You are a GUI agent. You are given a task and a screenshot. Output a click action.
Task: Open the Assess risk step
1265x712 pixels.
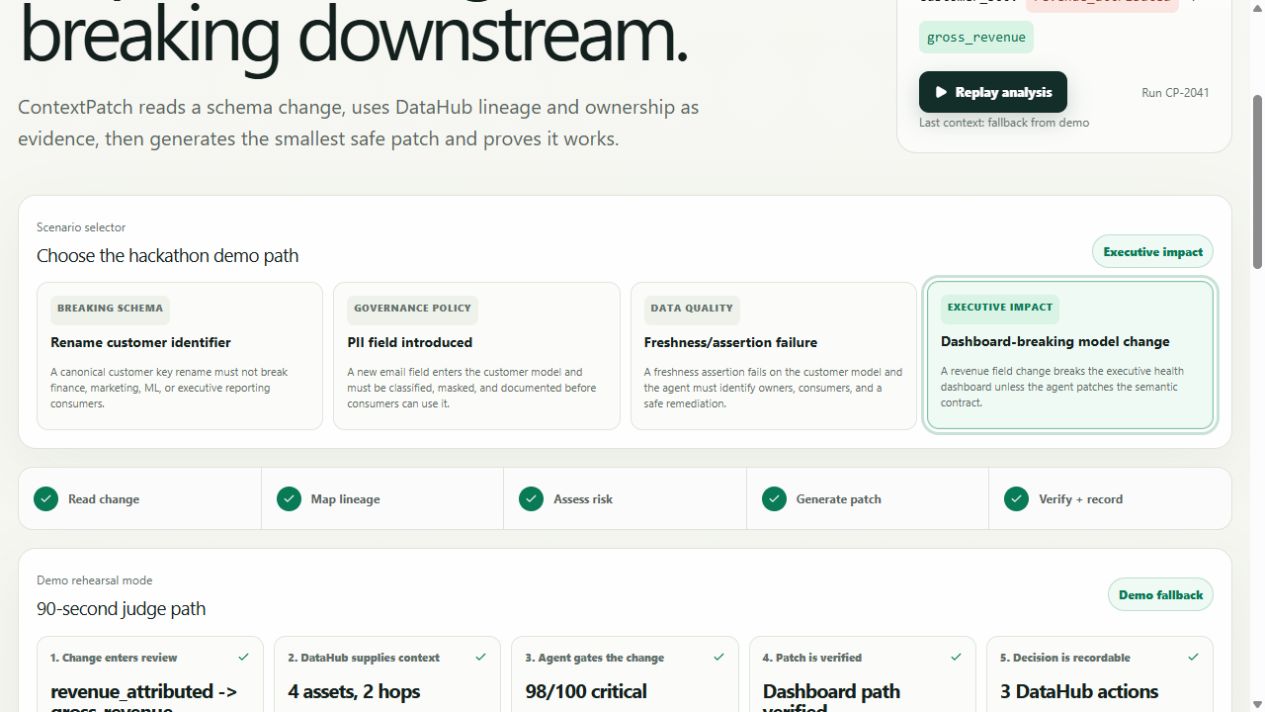tap(625, 499)
